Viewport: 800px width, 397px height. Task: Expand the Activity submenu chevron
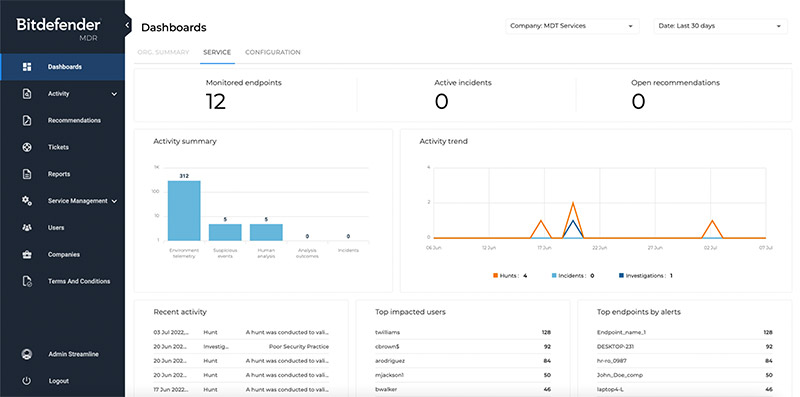click(114, 94)
